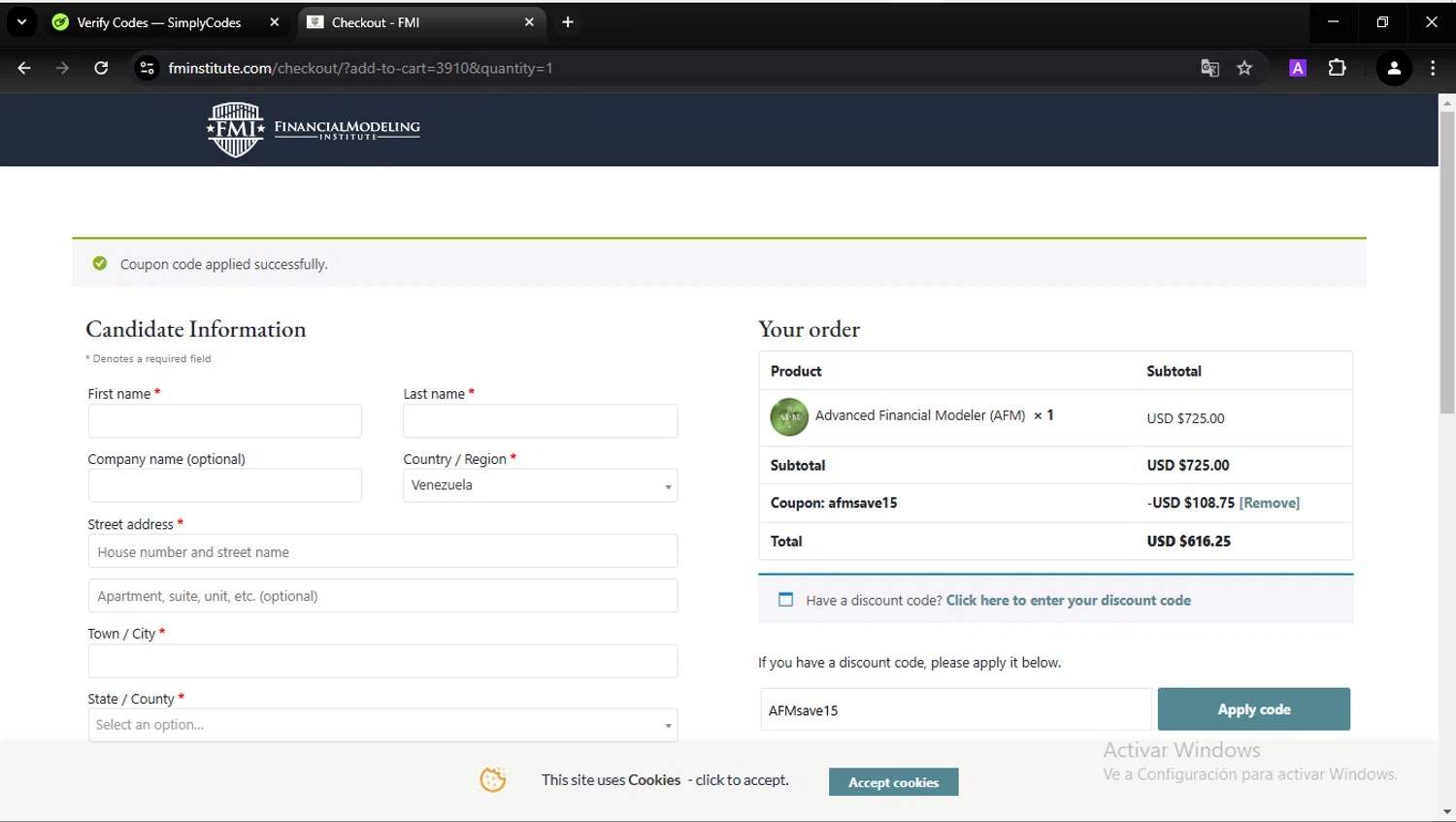Click the green success check icon
This screenshot has height=822, width=1456.
tap(100, 264)
